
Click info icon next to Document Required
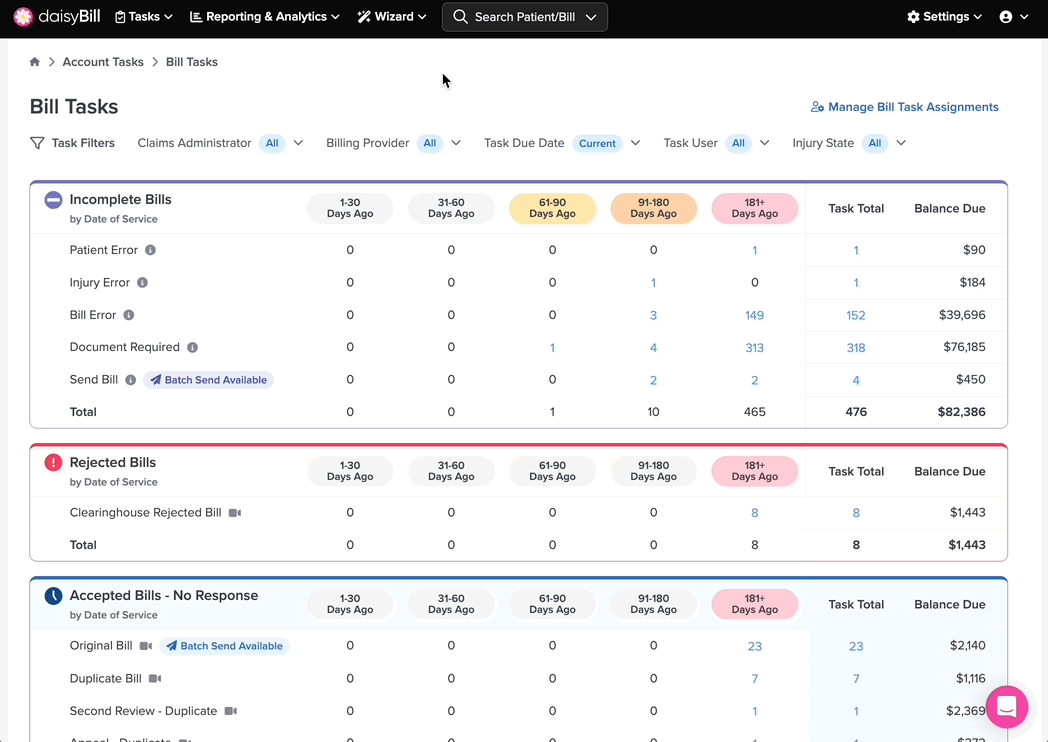(x=192, y=348)
